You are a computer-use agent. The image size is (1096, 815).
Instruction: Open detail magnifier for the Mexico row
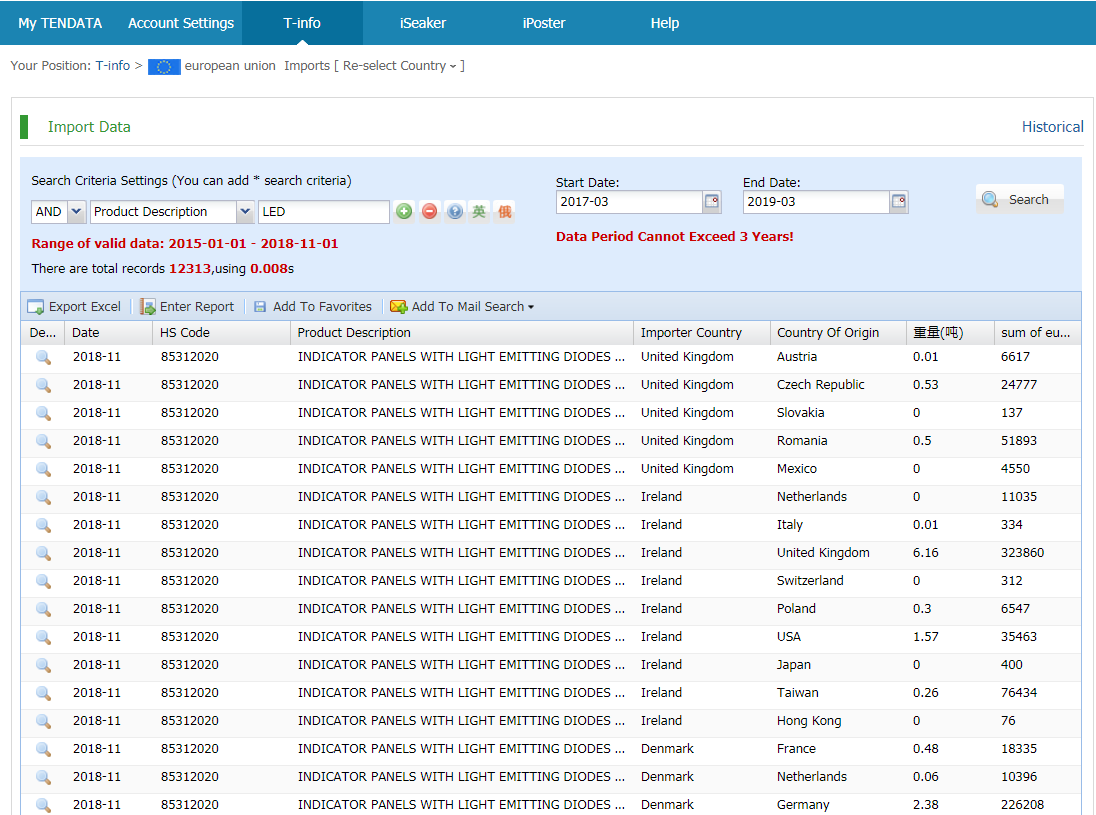click(x=43, y=469)
